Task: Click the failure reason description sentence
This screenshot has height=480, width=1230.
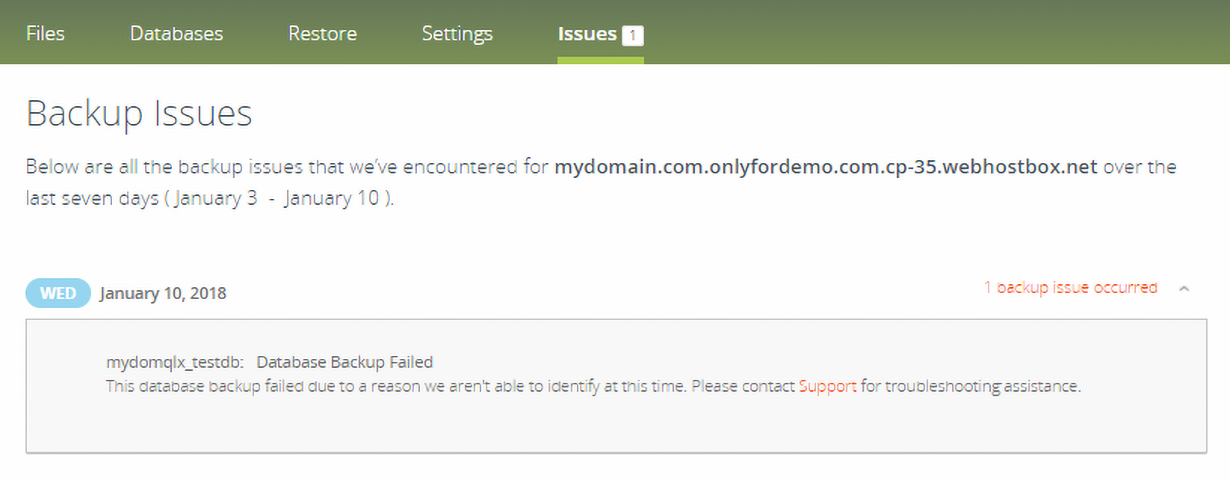Action: [x=594, y=386]
